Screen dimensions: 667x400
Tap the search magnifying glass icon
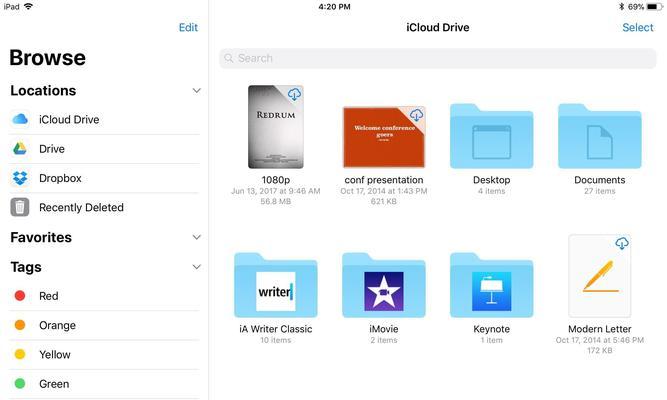(x=229, y=58)
